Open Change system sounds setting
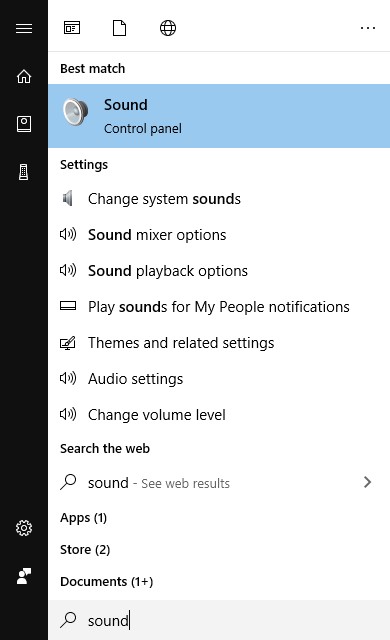Viewport: 390px width, 640px height. [x=219, y=199]
